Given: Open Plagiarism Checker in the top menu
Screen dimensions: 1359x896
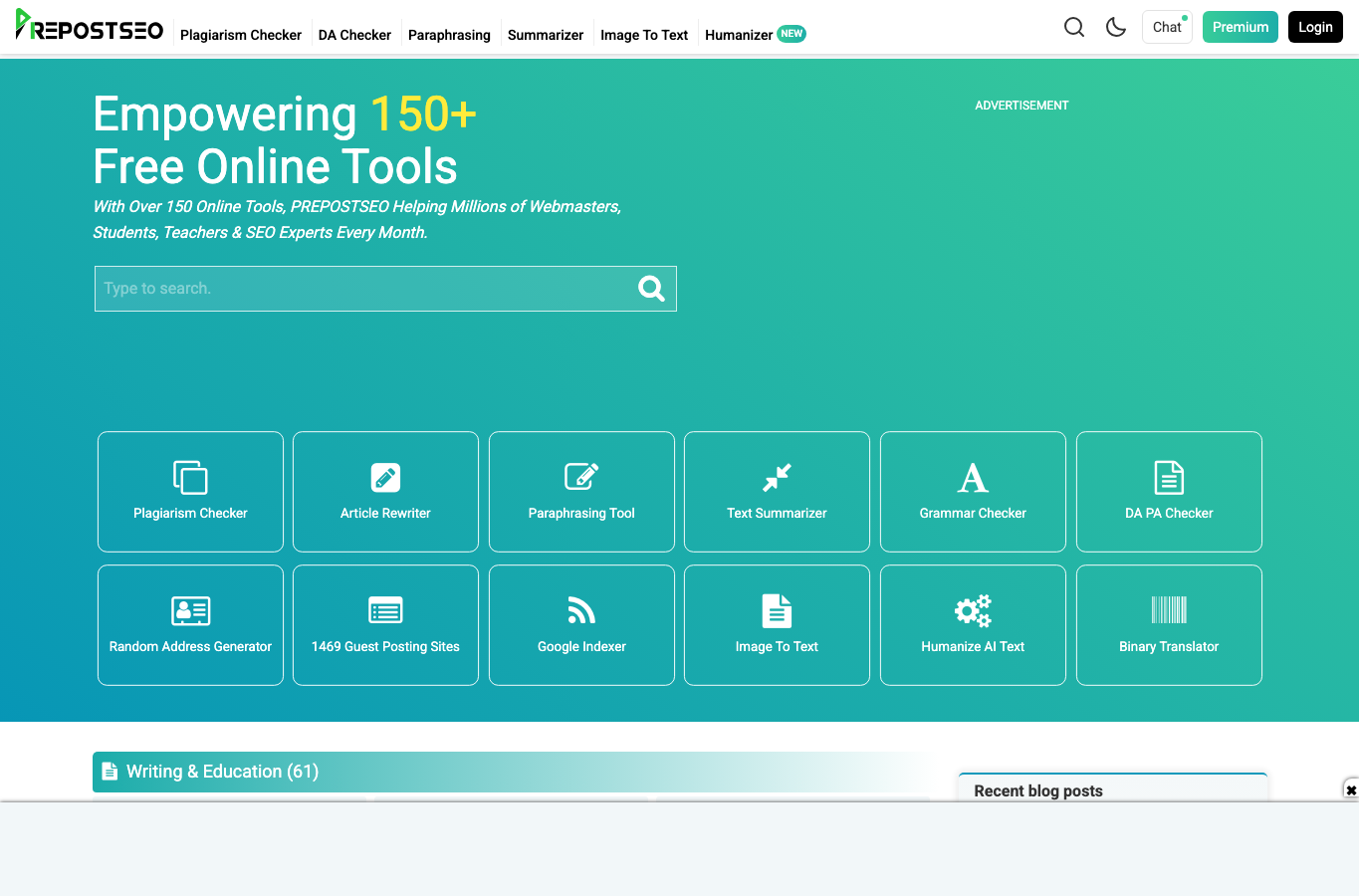Looking at the screenshot, I should point(241,35).
